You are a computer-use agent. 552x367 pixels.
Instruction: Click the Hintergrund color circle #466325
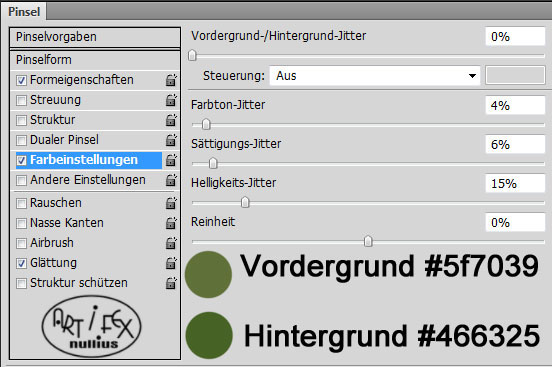209,335
